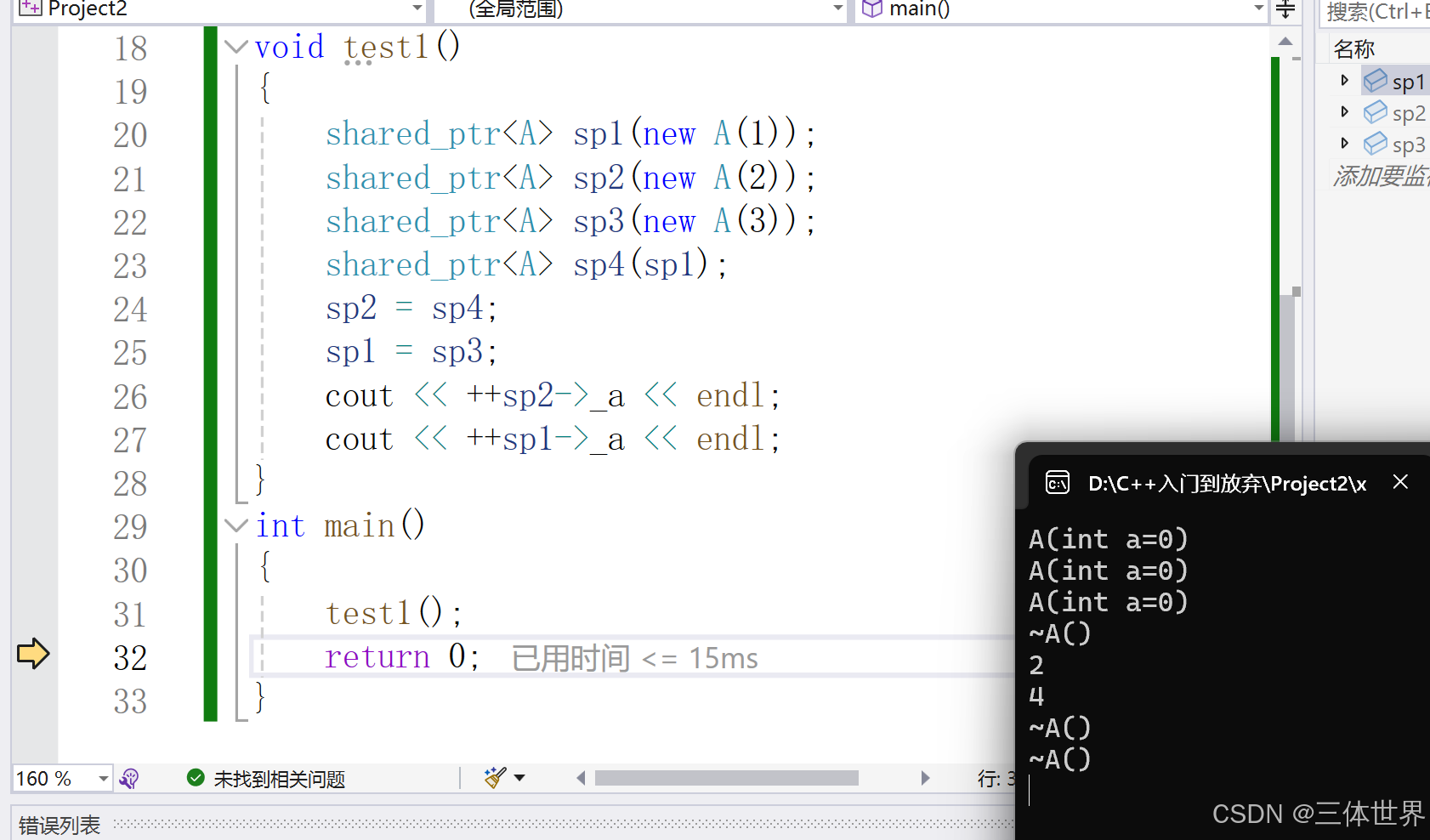Click 'endl' on line 27

(730, 439)
